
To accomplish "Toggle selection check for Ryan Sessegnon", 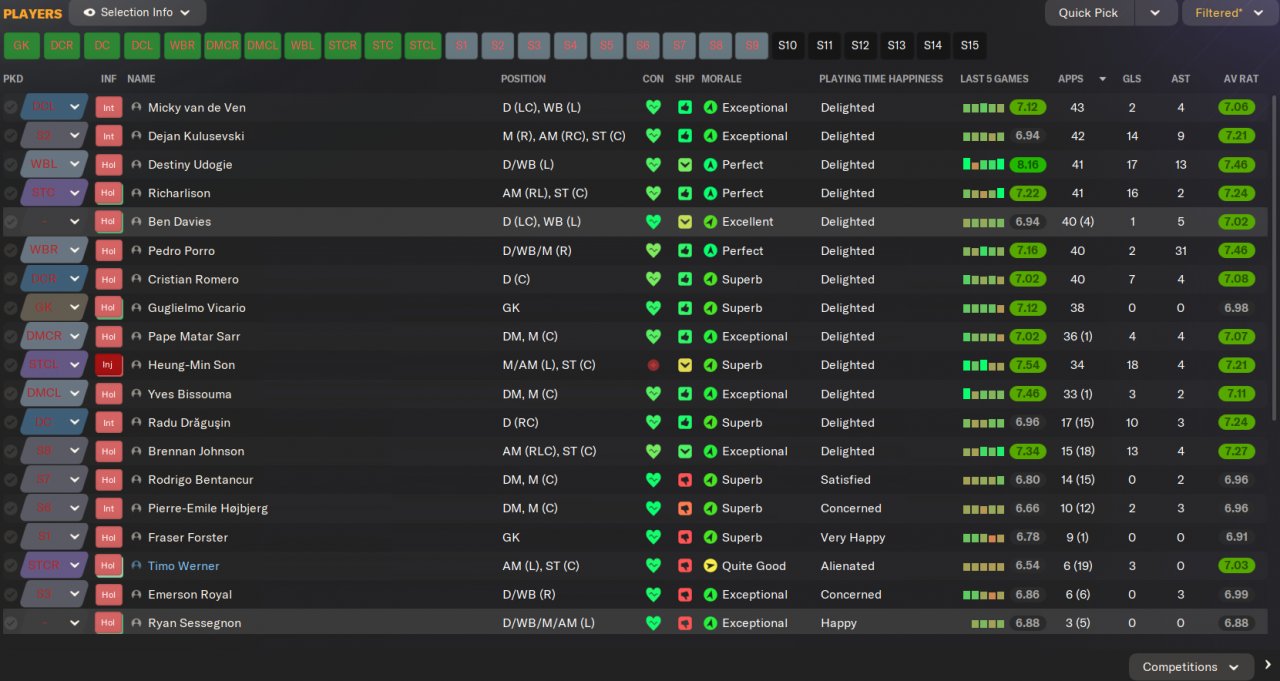I will coord(10,623).
